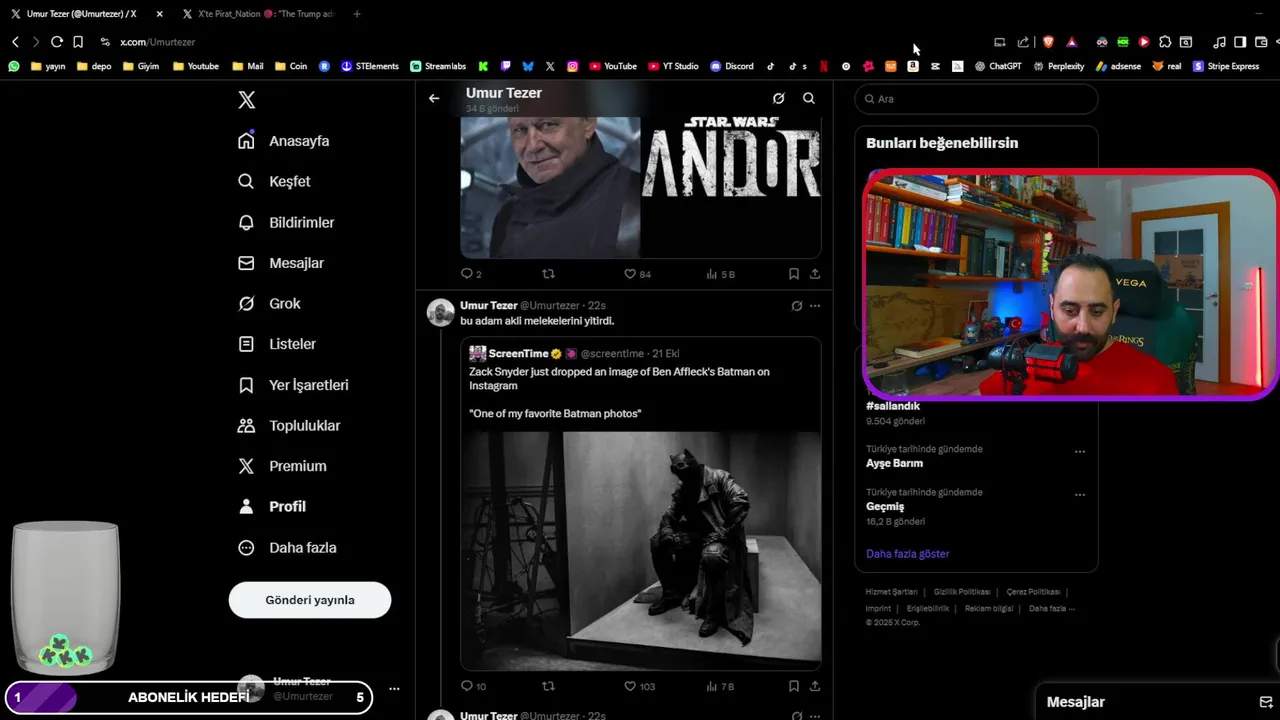Share the Andor image post
Viewport: 1280px width, 720px height.
(x=815, y=274)
